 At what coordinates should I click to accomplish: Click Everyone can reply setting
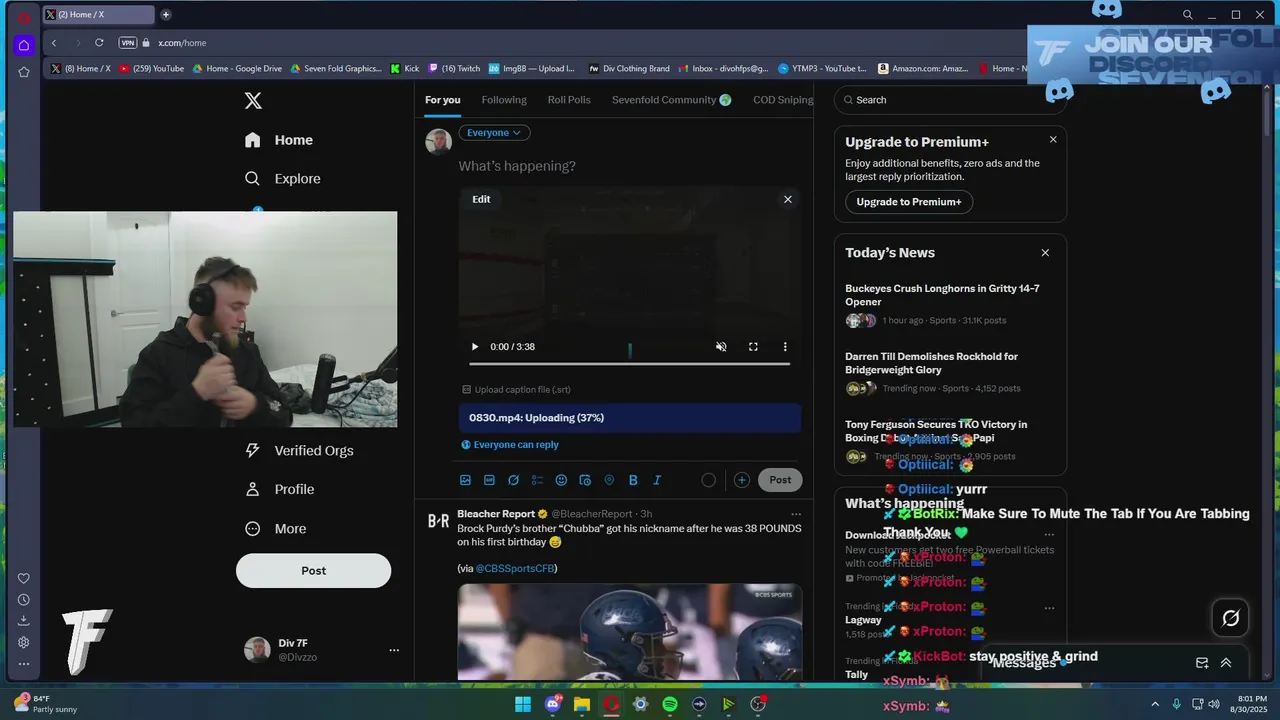(510, 445)
